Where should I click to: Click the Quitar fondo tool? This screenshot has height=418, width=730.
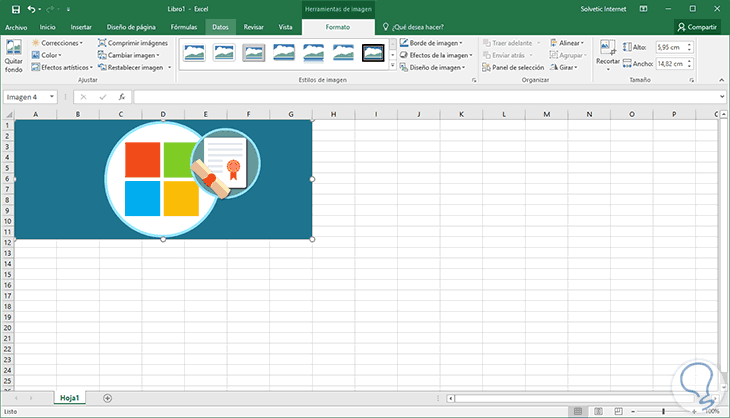(13, 55)
